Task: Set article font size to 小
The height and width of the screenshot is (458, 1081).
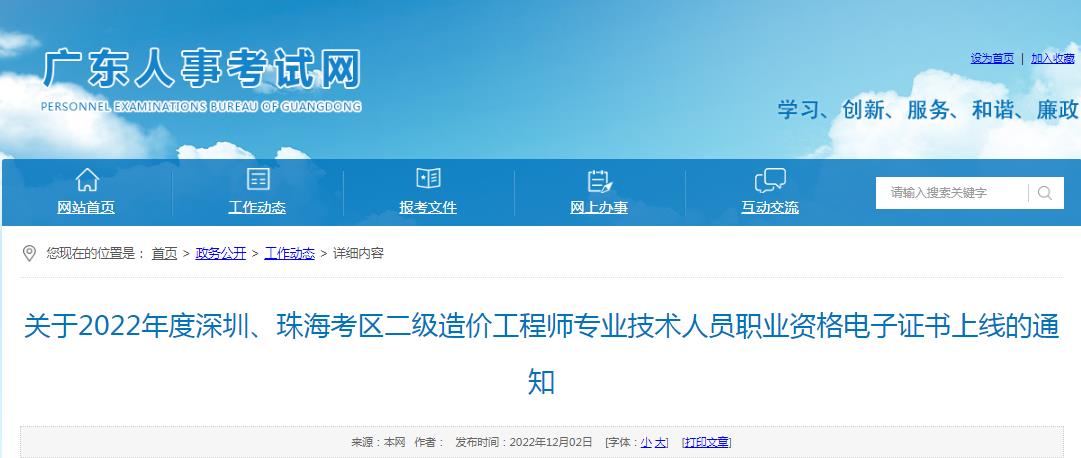Action: [x=646, y=442]
